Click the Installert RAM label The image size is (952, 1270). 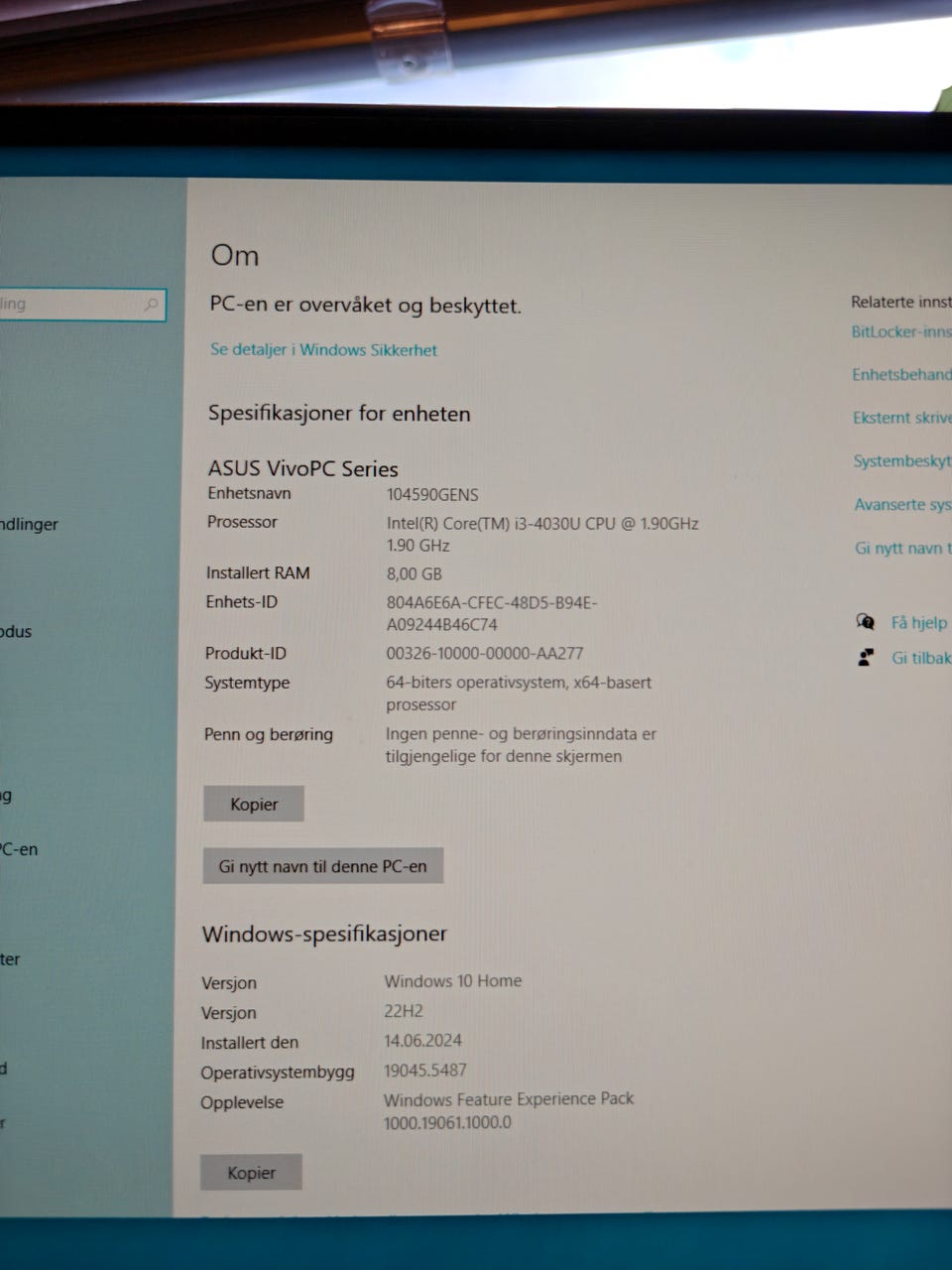258,572
